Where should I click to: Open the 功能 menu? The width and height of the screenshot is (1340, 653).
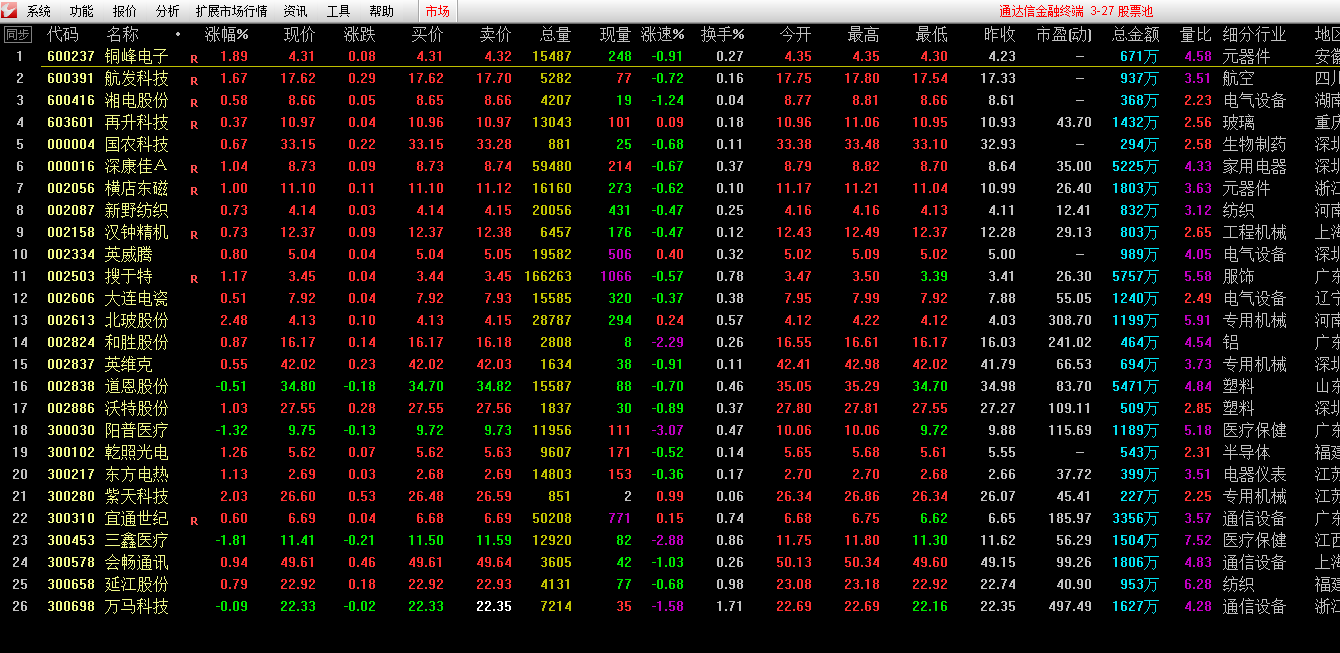click(82, 11)
